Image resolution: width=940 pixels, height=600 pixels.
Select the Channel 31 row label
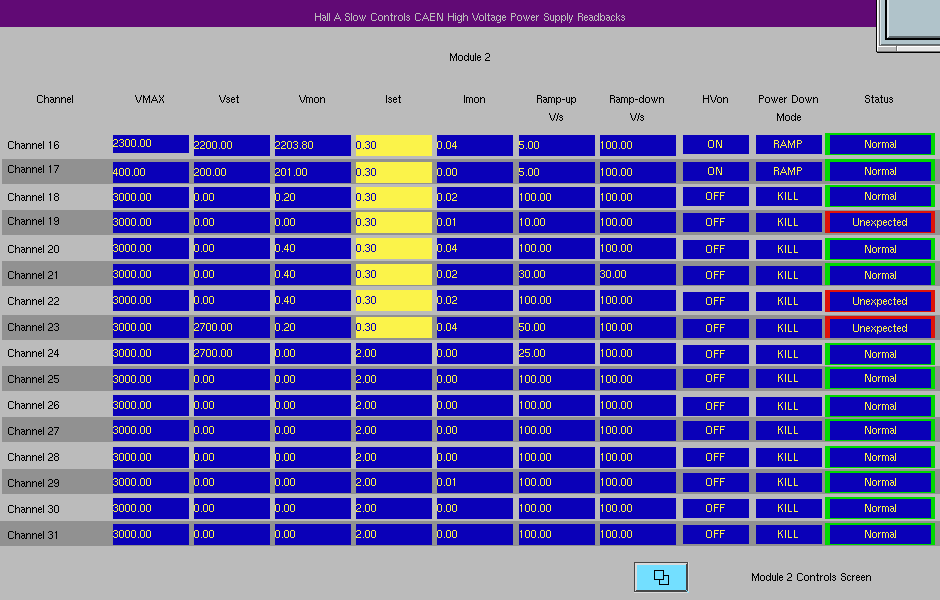(33, 535)
